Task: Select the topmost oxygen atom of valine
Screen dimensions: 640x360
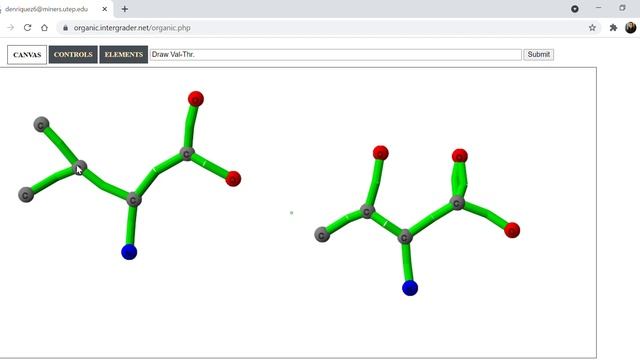Action: click(x=196, y=99)
